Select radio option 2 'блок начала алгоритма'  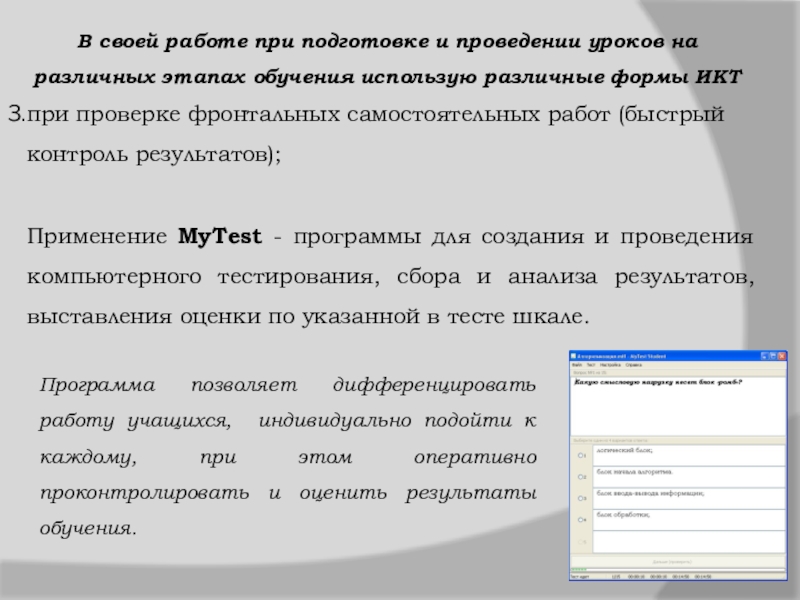pos(581,476)
